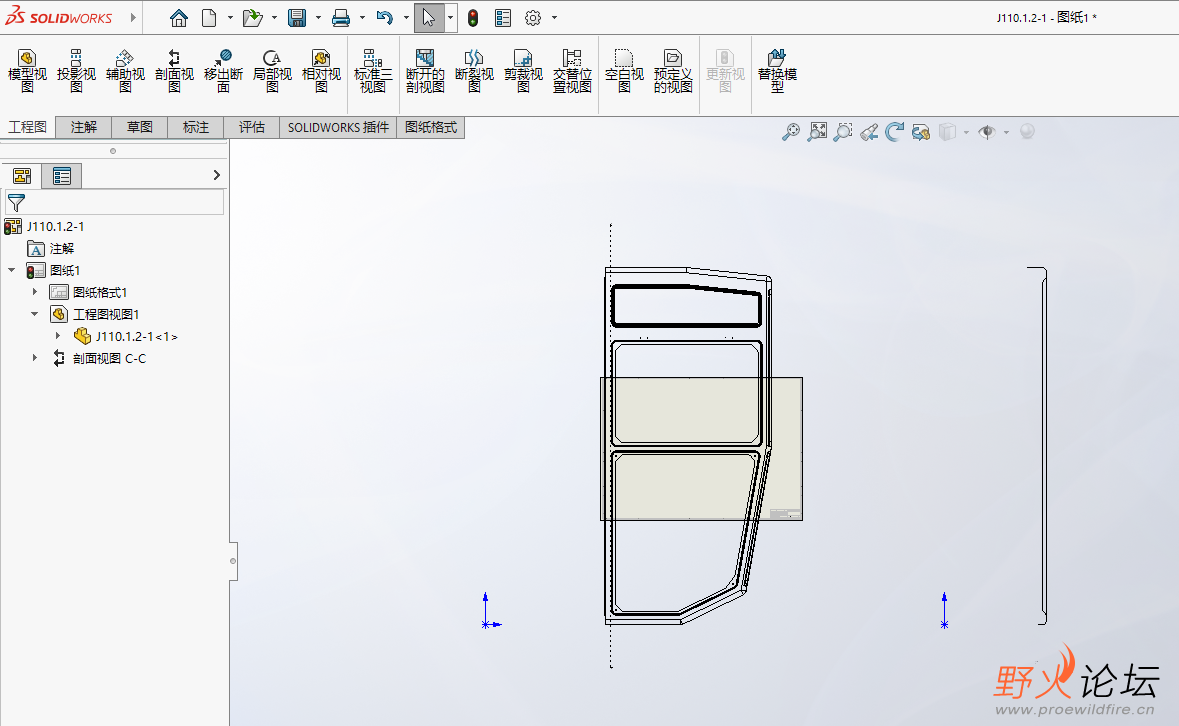Screen dimensions: 1179x726
Task: Activate the Select cursor tool
Action: click(429, 18)
